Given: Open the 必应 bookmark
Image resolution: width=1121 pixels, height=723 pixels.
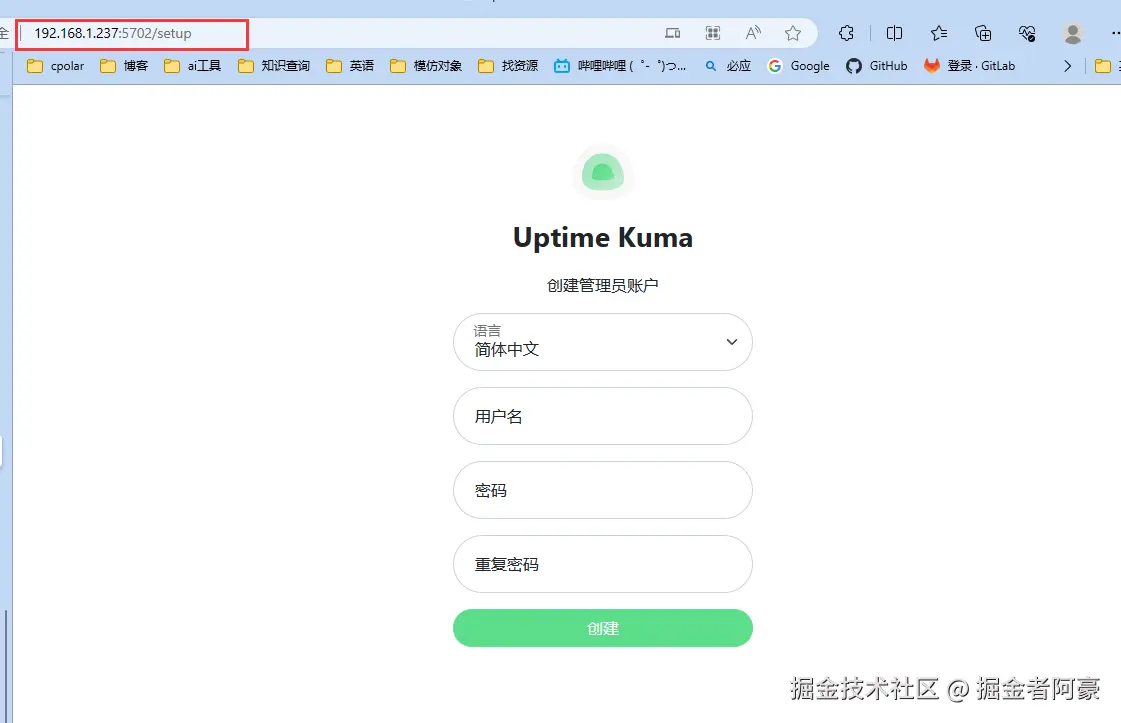Looking at the screenshot, I should tap(728, 66).
